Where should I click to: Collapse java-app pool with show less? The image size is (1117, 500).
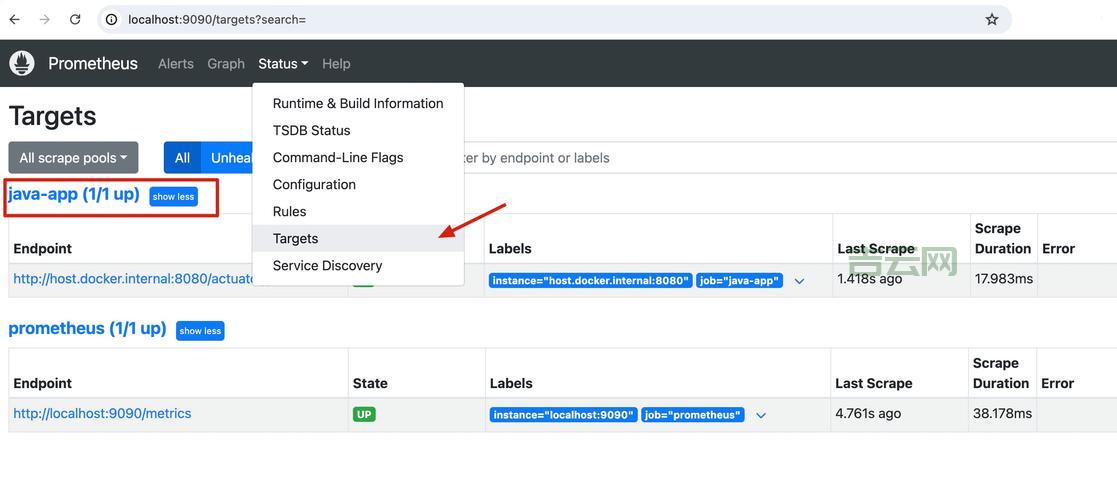(x=173, y=197)
